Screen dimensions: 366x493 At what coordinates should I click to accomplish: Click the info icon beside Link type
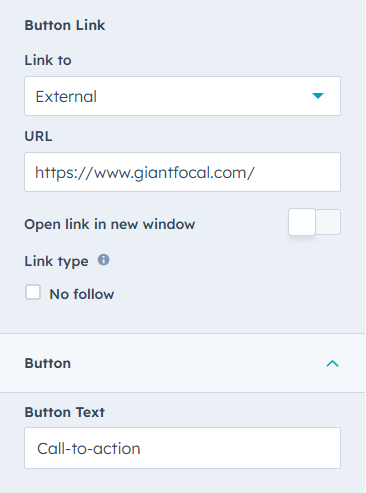point(103,260)
